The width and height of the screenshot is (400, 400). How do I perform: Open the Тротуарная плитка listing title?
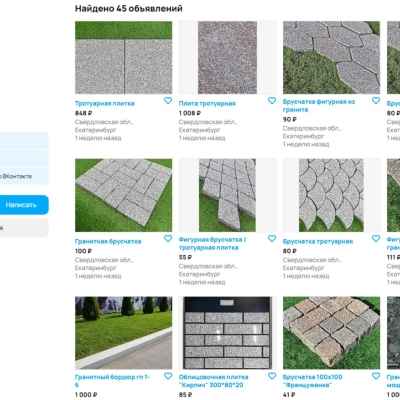tap(105, 103)
